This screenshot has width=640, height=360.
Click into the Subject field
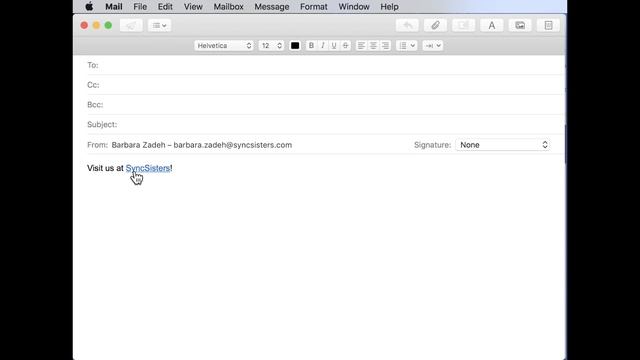pyautogui.click(x=325, y=124)
